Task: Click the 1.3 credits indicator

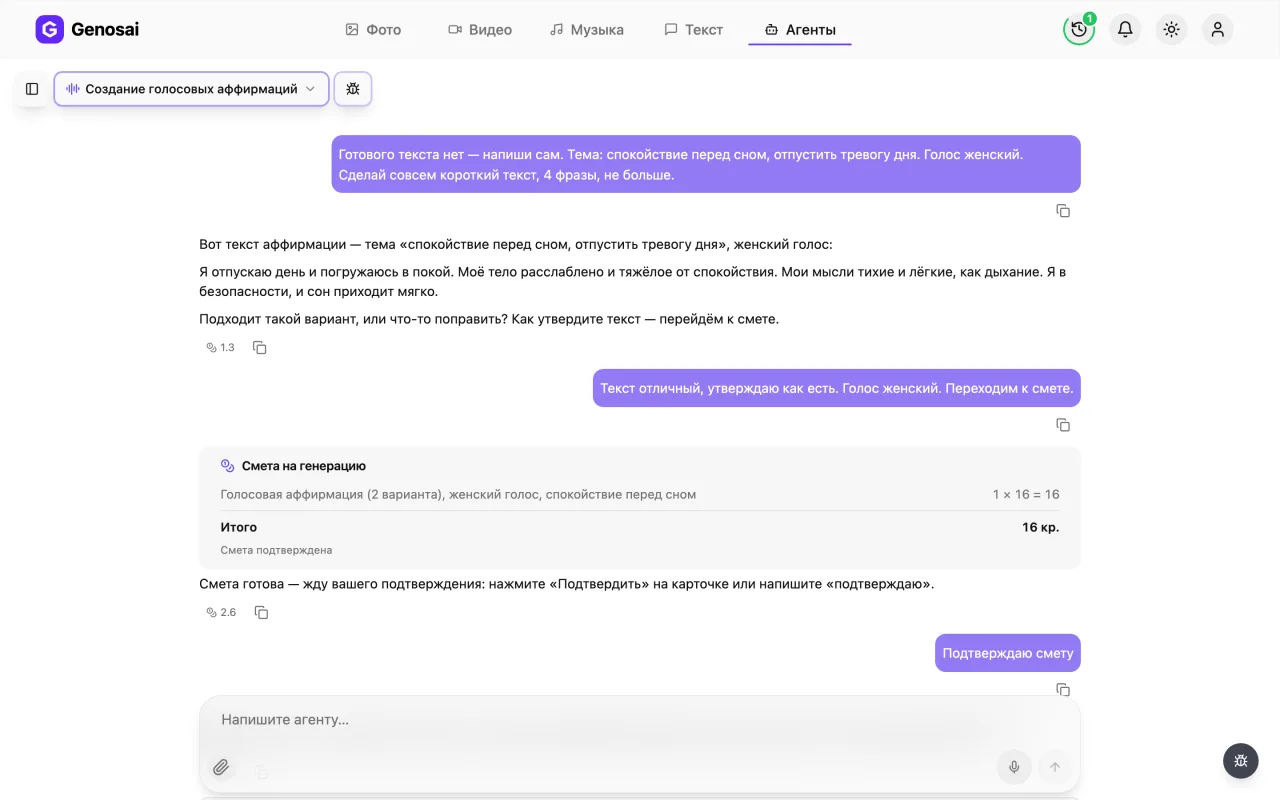Action: point(220,348)
